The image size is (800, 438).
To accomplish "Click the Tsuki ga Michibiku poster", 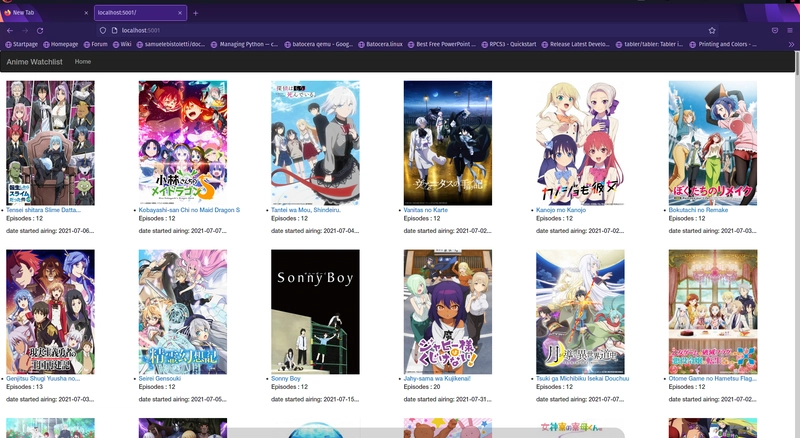I will pyautogui.click(x=580, y=312).
